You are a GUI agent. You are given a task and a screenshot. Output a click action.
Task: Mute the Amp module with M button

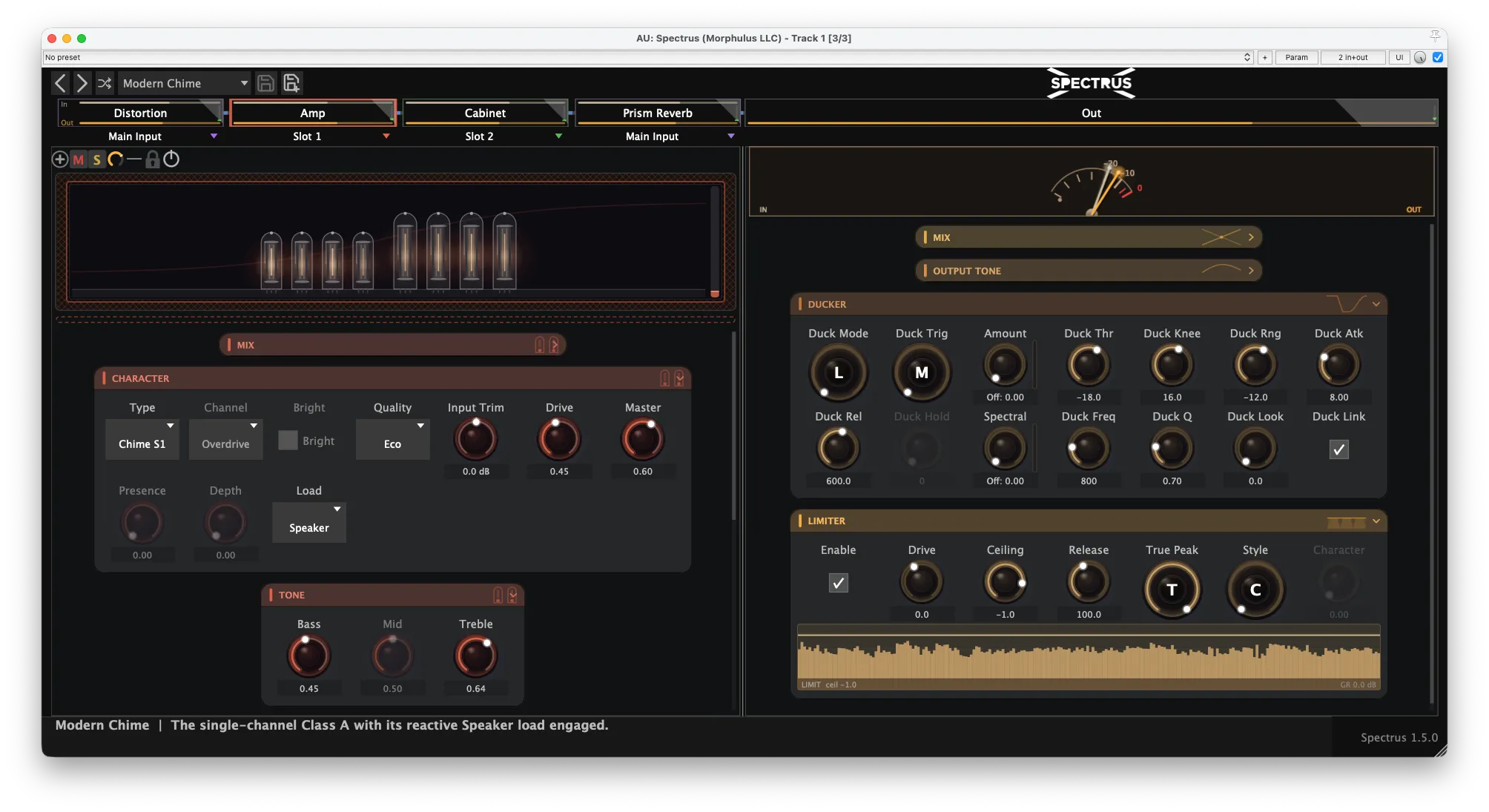[x=79, y=159]
